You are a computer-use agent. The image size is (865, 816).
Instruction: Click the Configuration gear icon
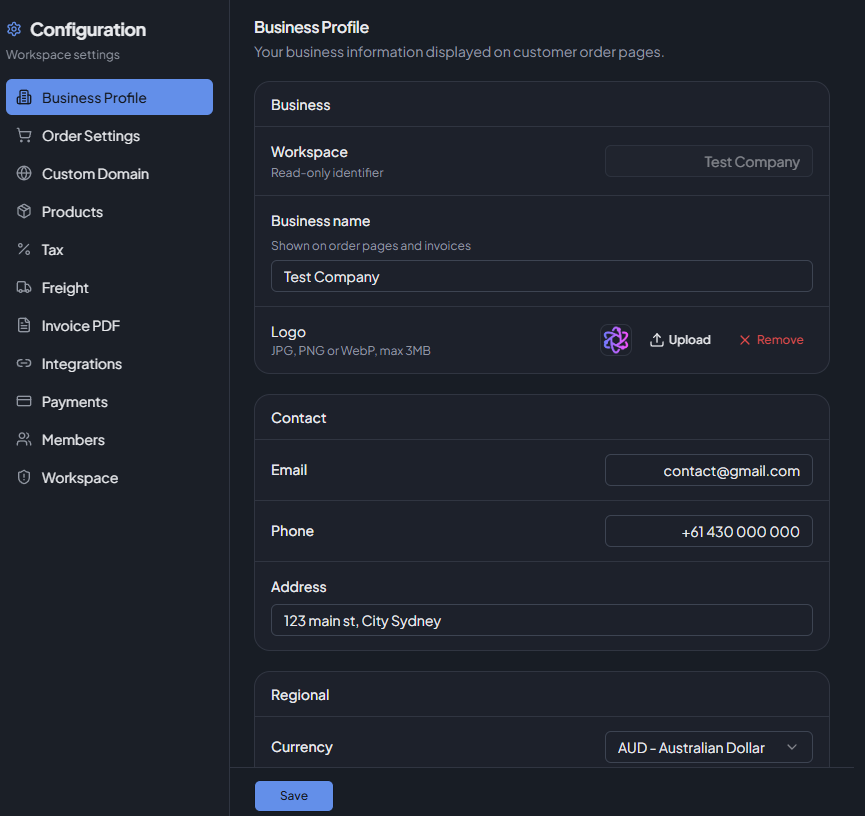[14, 29]
